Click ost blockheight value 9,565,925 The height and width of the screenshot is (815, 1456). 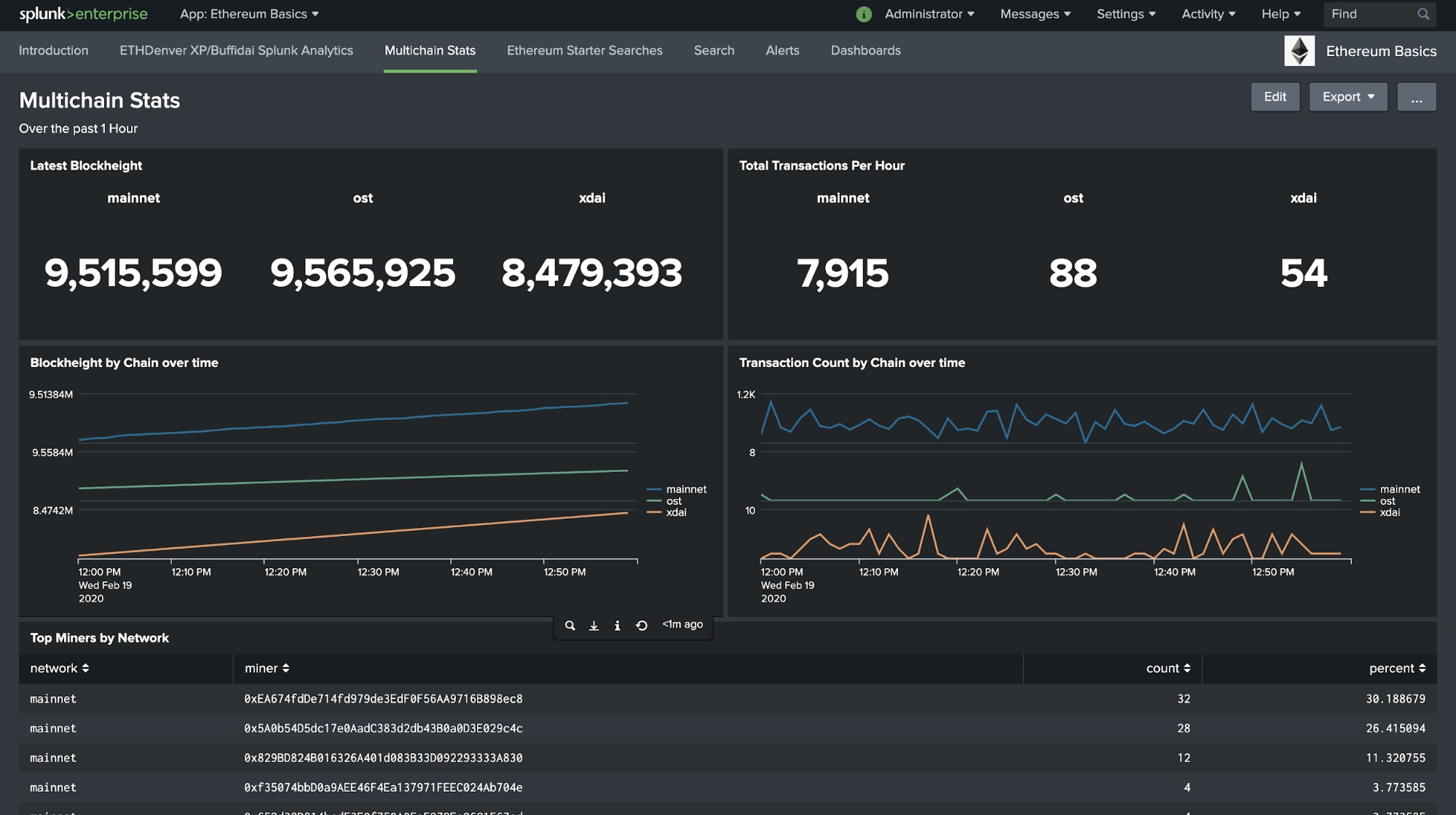tap(363, 273)
